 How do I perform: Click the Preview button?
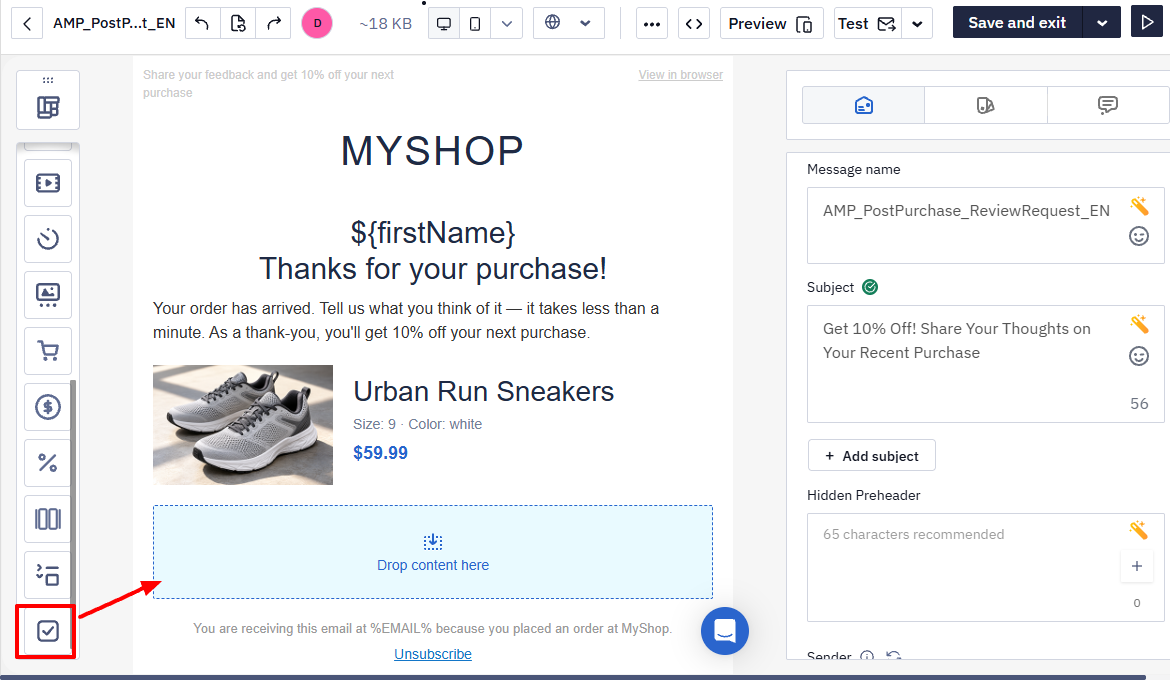(x=772, y=24)
